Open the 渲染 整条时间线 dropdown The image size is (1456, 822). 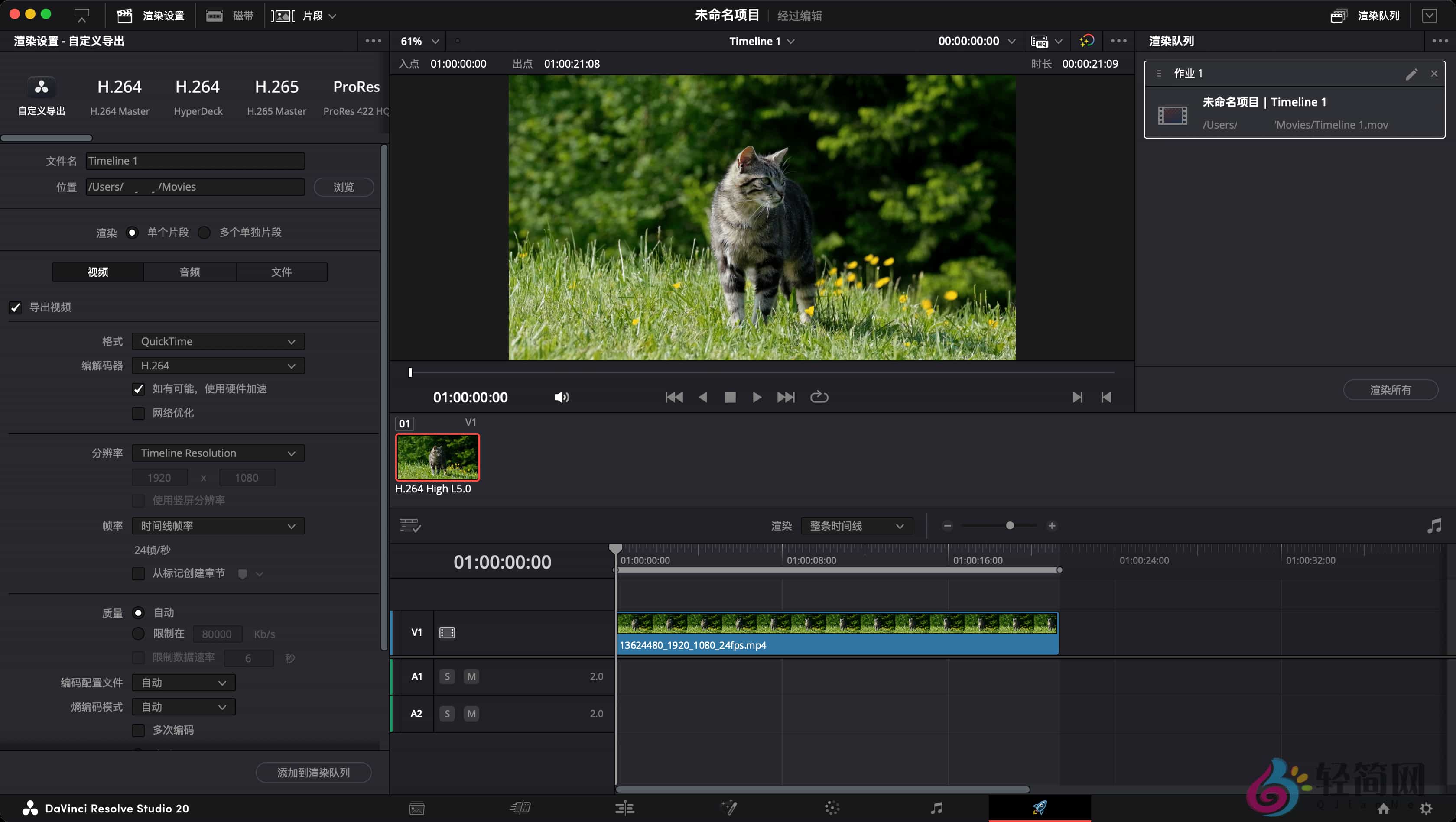click(x=856, y=525)
